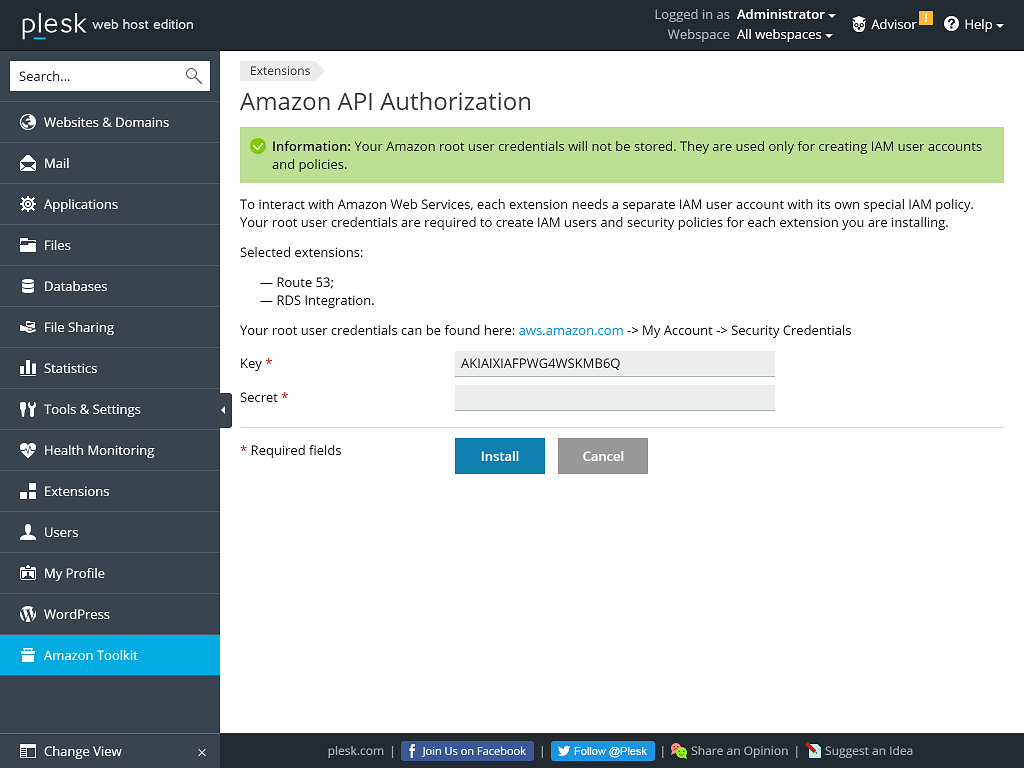
Task: Select Databases in the sidebar
Action: point(110,286)
